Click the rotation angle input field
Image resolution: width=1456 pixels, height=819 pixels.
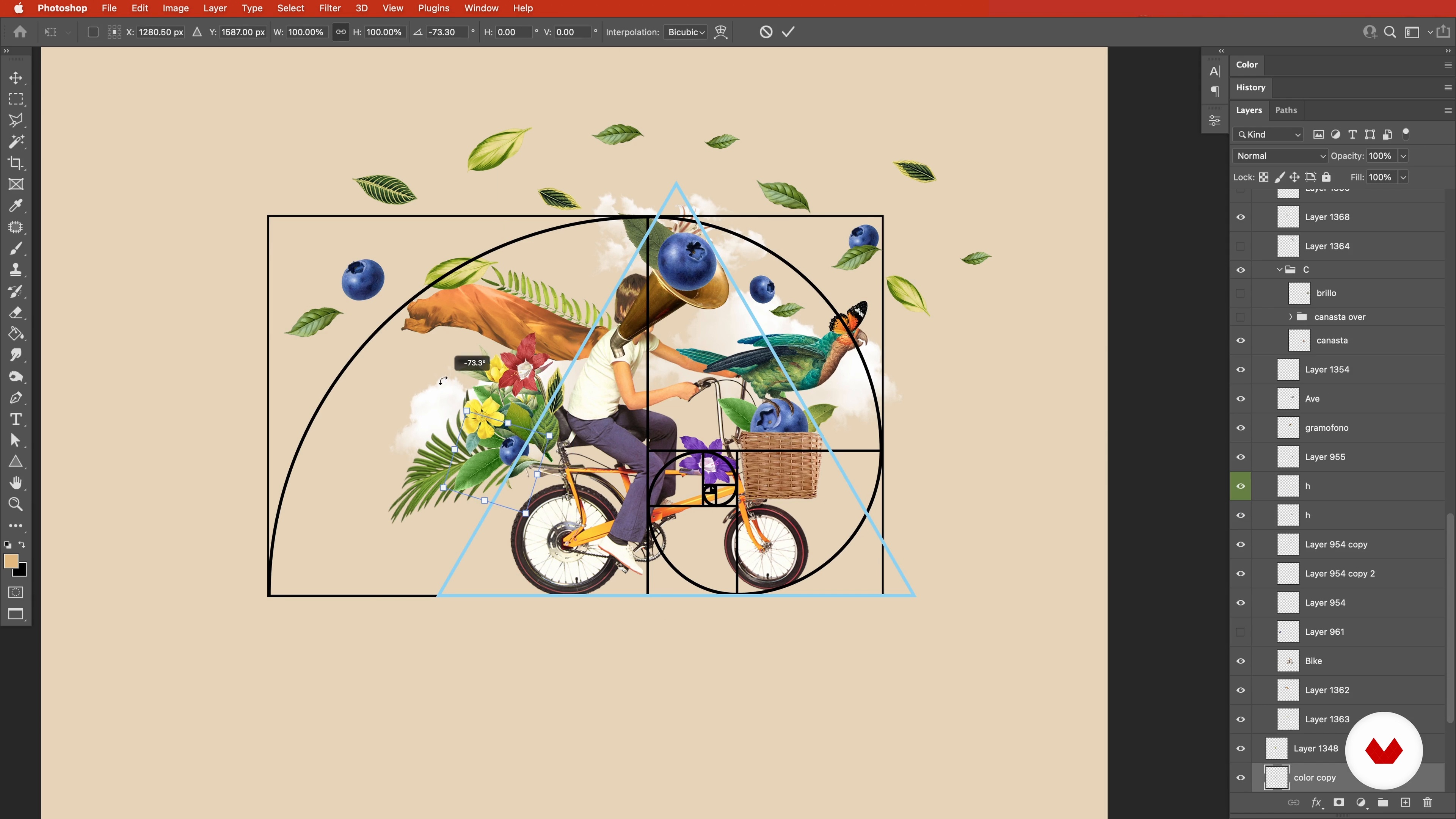pos(447,32)
